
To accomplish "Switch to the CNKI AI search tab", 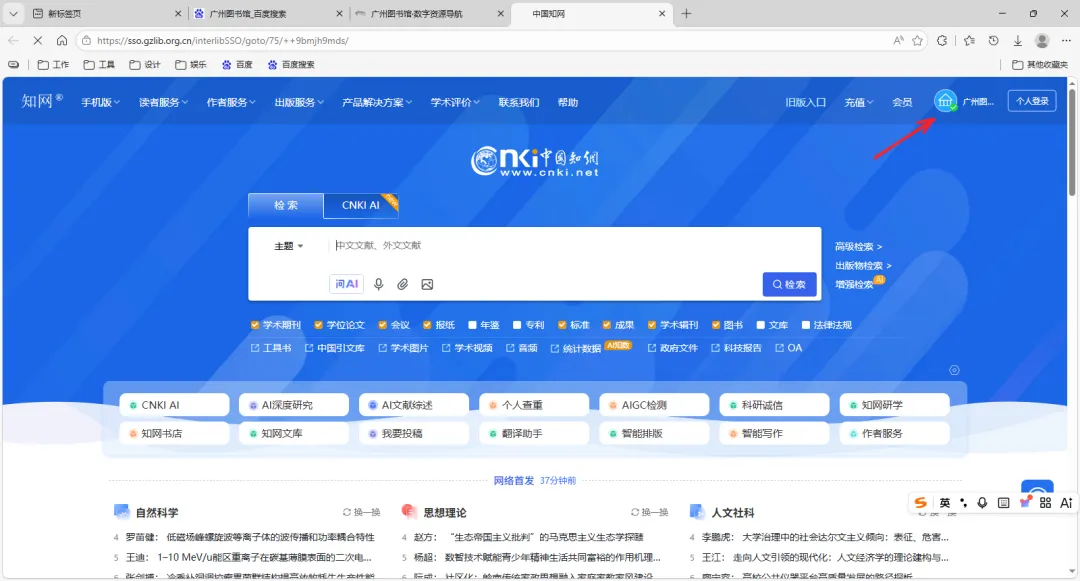I will click(x=360, y=205).
